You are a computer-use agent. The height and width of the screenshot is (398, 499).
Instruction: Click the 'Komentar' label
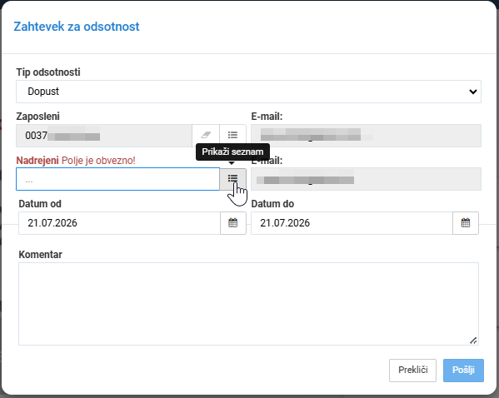click(x=40, y=254)
